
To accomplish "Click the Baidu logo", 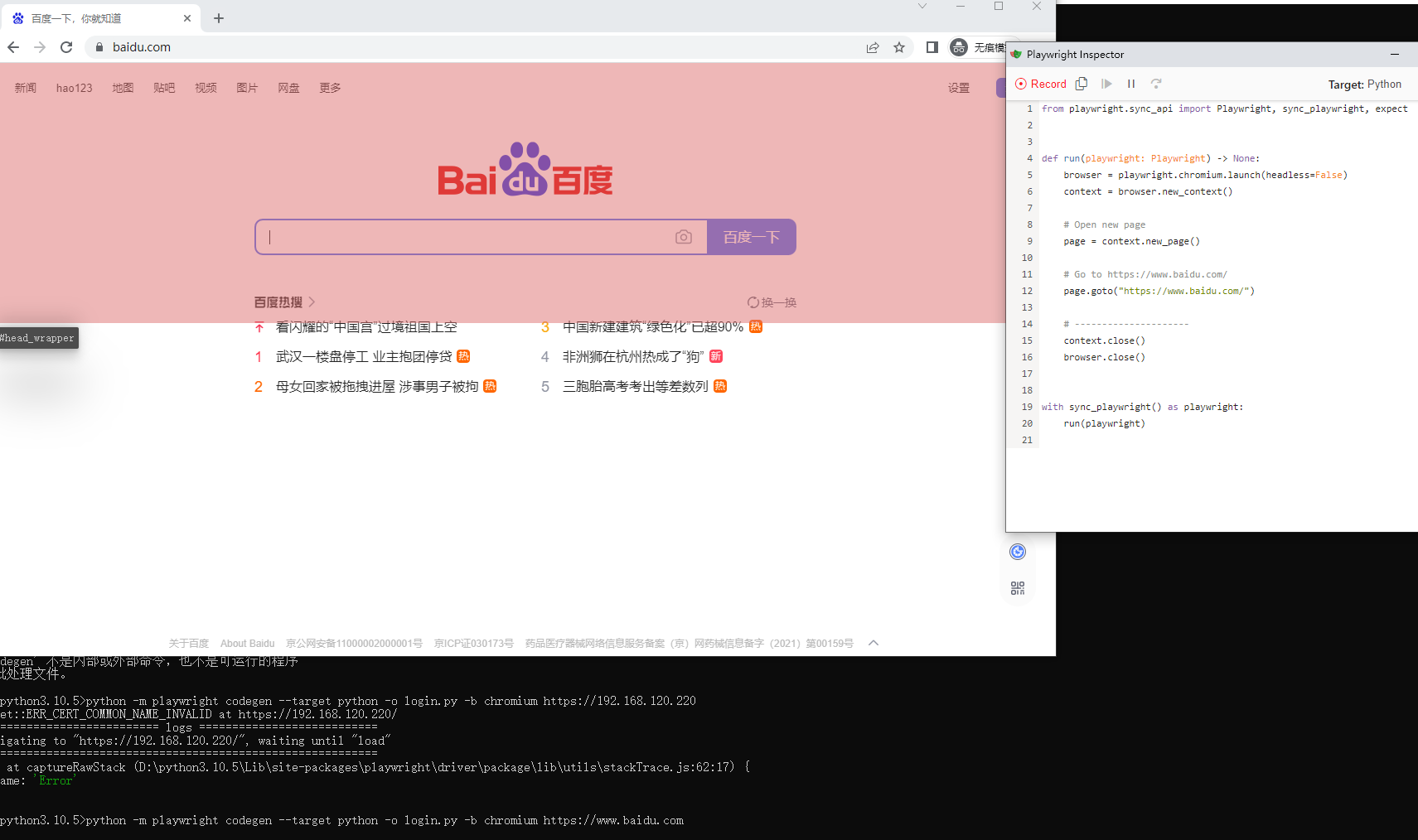I will pos(525,169).
